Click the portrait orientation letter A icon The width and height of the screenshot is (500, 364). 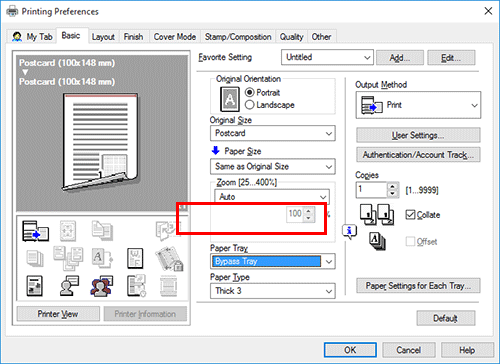pyautogui.click(x=230, y=99)
